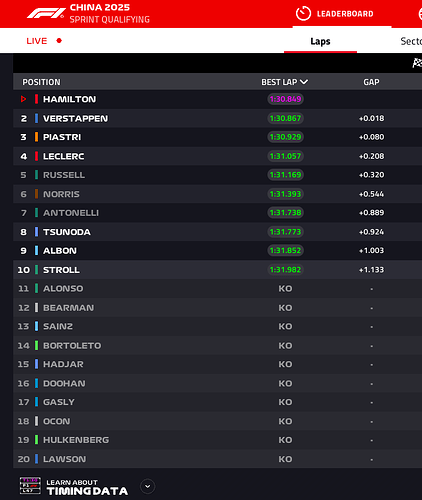Expand the Learn About Timing Data section
This screenshot has width=422, height=500.
coord(148,486)
